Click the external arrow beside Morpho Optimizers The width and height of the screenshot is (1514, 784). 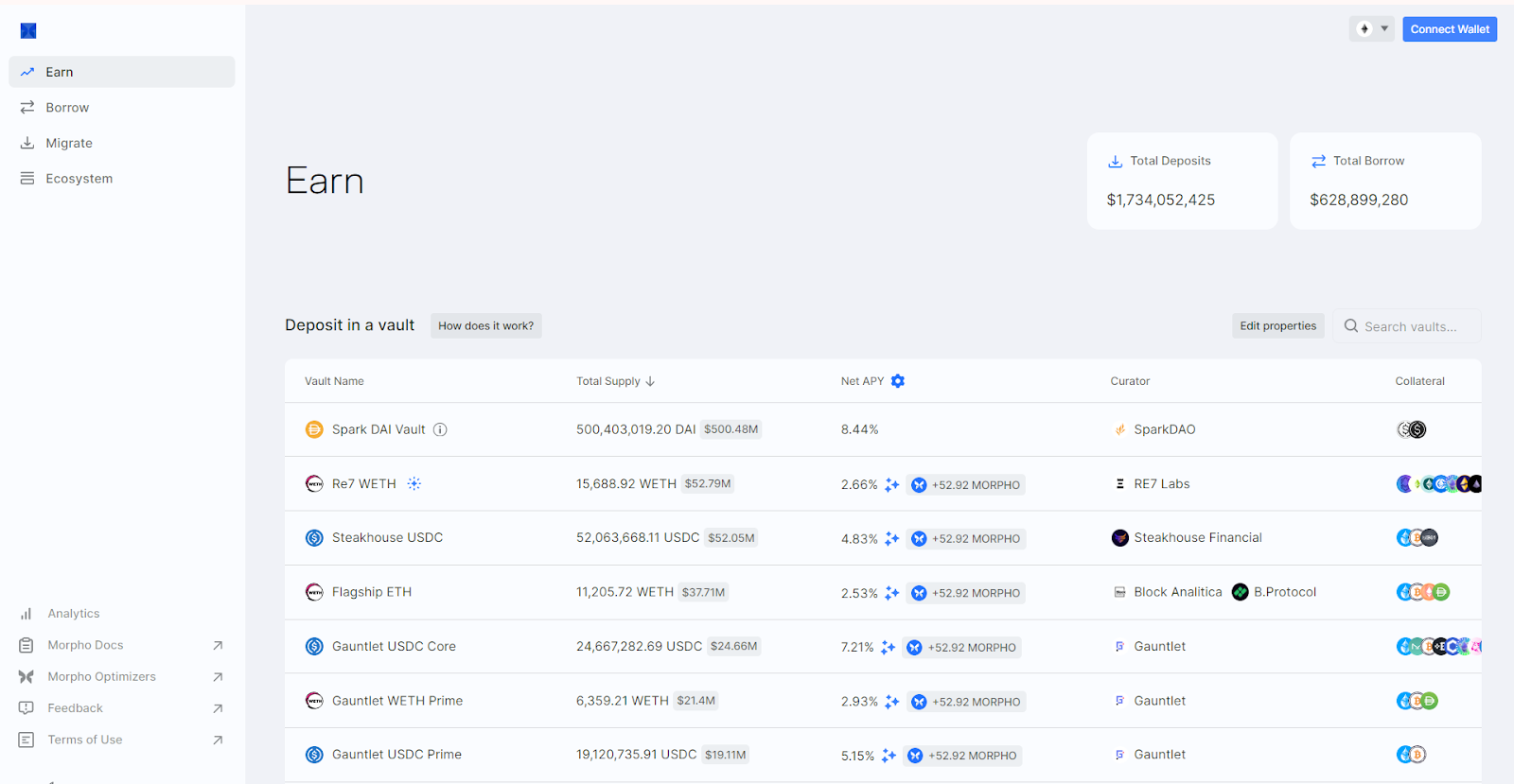click(x=218, y=677)
